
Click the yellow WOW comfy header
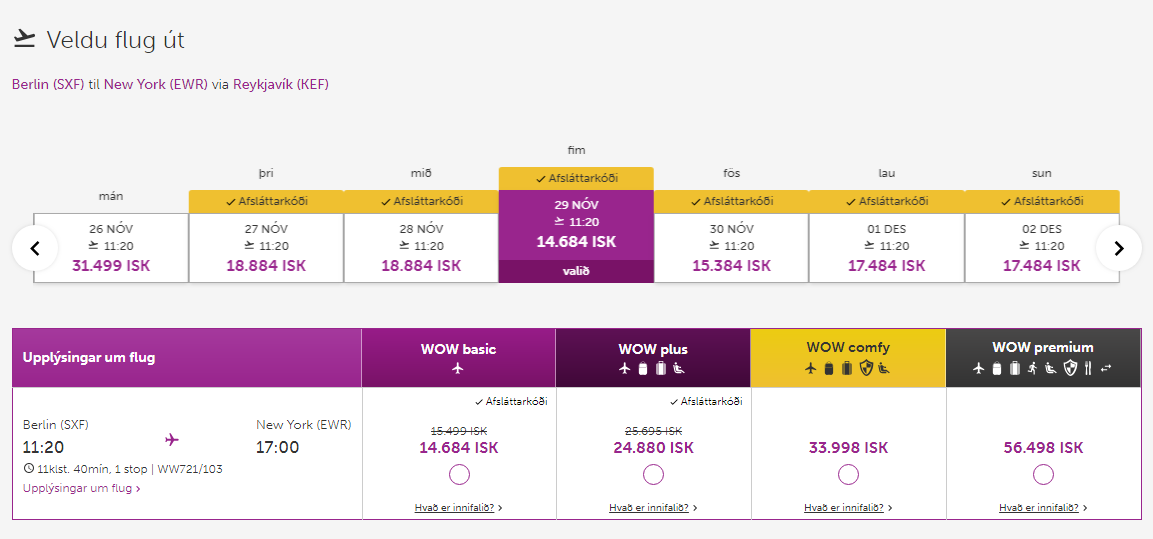point(848,357)
